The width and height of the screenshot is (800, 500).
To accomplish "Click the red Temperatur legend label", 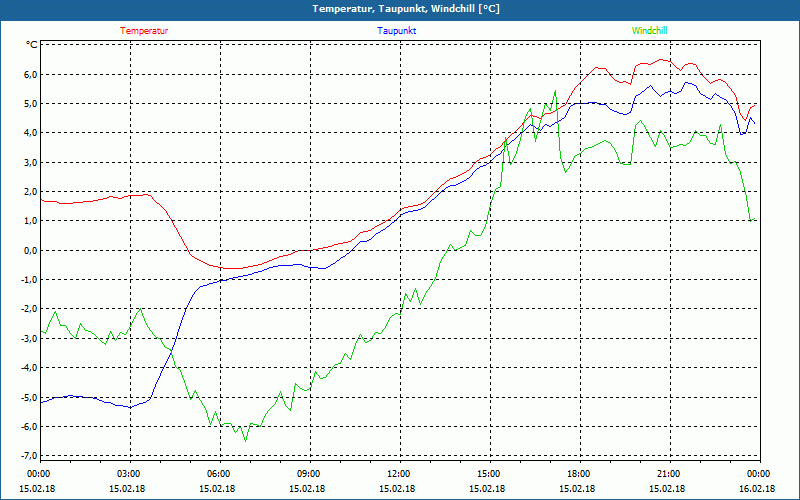I will pos(144,31).
